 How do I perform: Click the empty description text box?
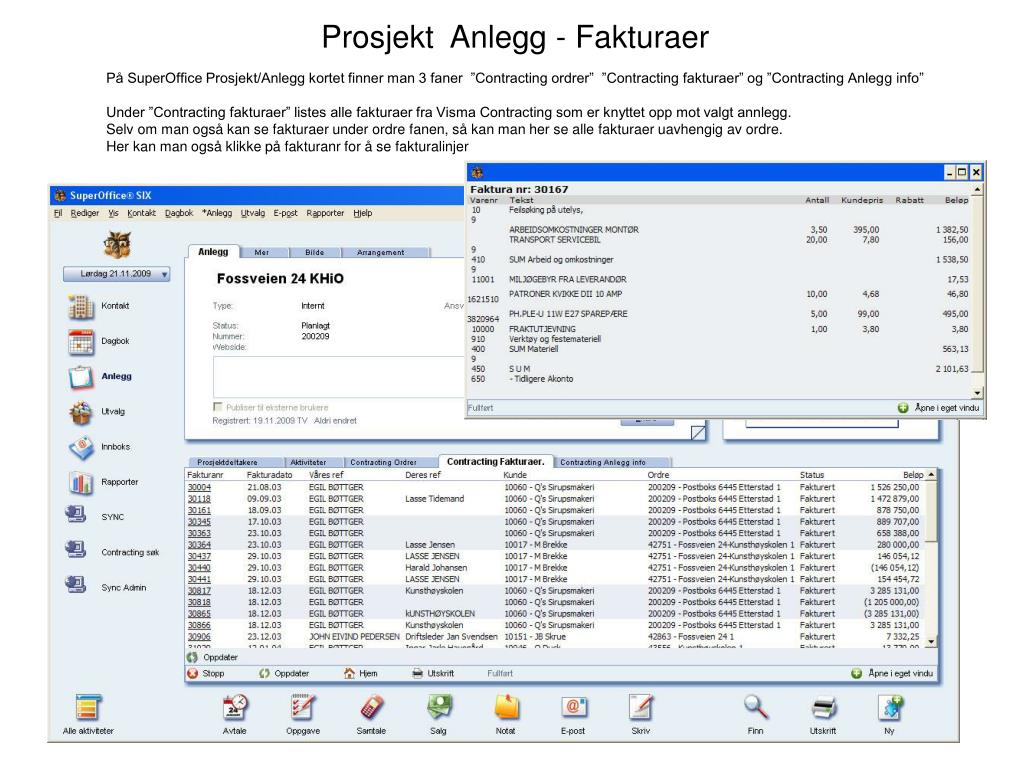[338, 377]
